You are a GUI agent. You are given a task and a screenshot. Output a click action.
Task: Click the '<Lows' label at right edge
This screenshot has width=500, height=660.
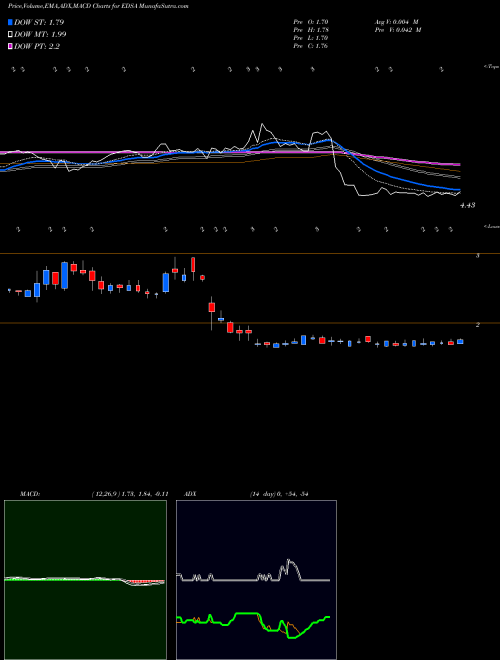[x=492, y=226]
